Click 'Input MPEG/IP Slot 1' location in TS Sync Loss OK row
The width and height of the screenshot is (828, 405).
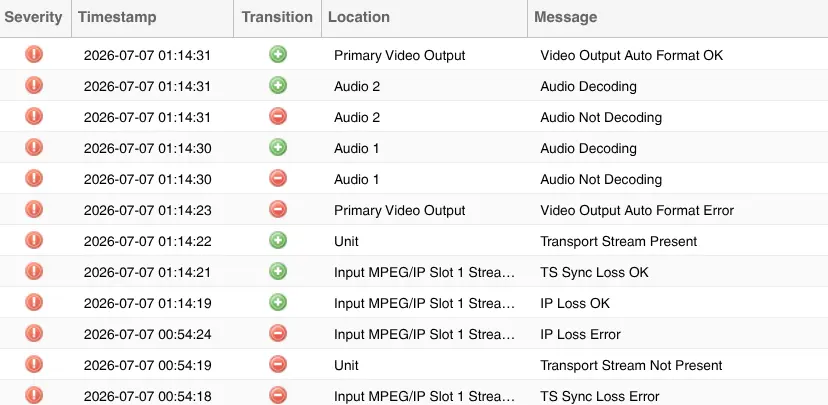(424, 272)
